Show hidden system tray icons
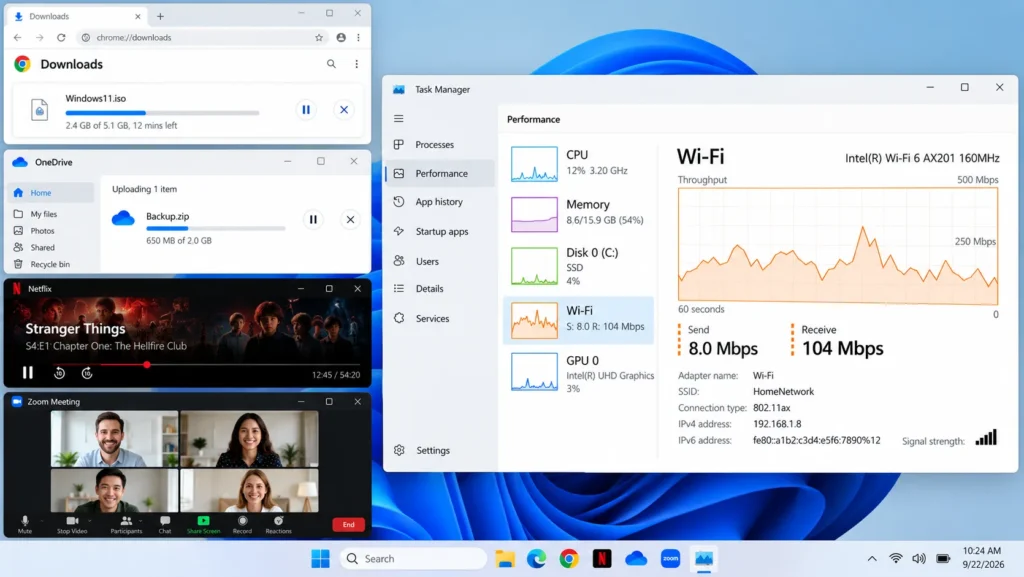Image resolution: width=1024 pixels, height=577 pixels. [872, 559]
